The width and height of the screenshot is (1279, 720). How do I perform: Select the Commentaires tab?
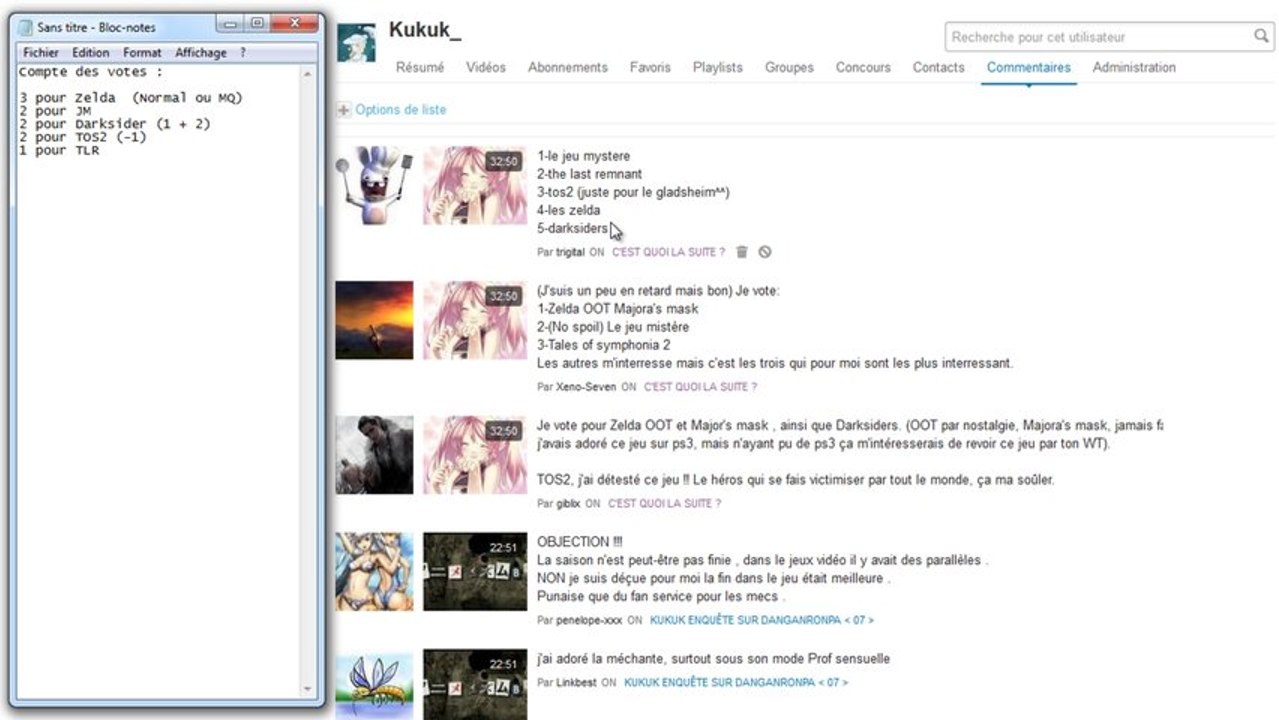1029,68
